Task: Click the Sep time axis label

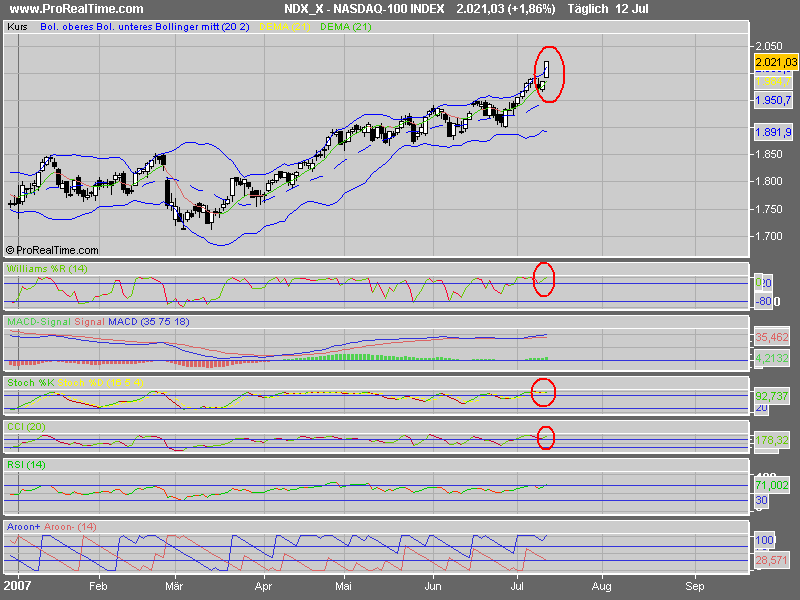Action: point(694,586)
